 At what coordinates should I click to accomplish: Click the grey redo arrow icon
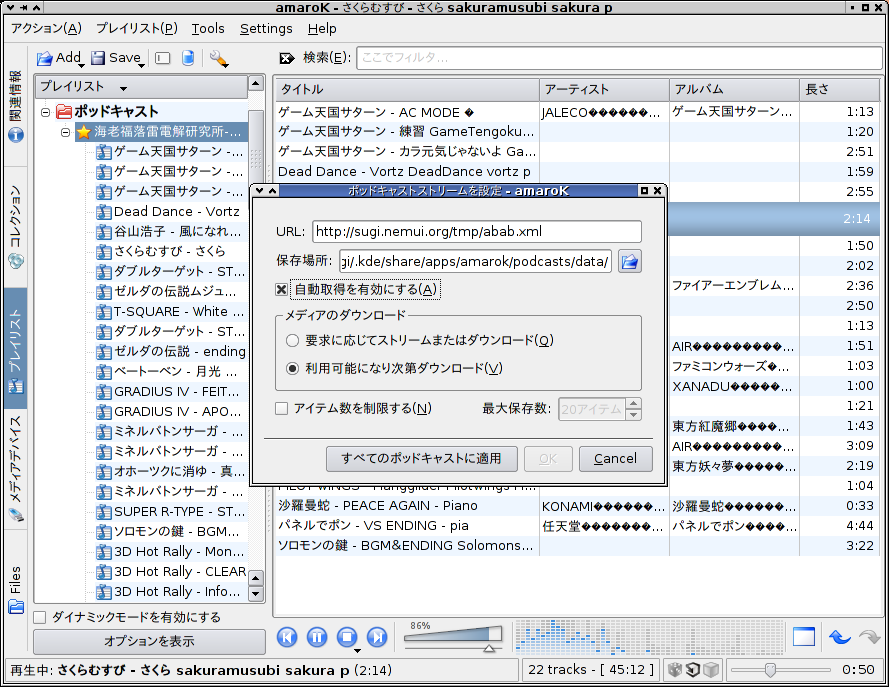870,637
